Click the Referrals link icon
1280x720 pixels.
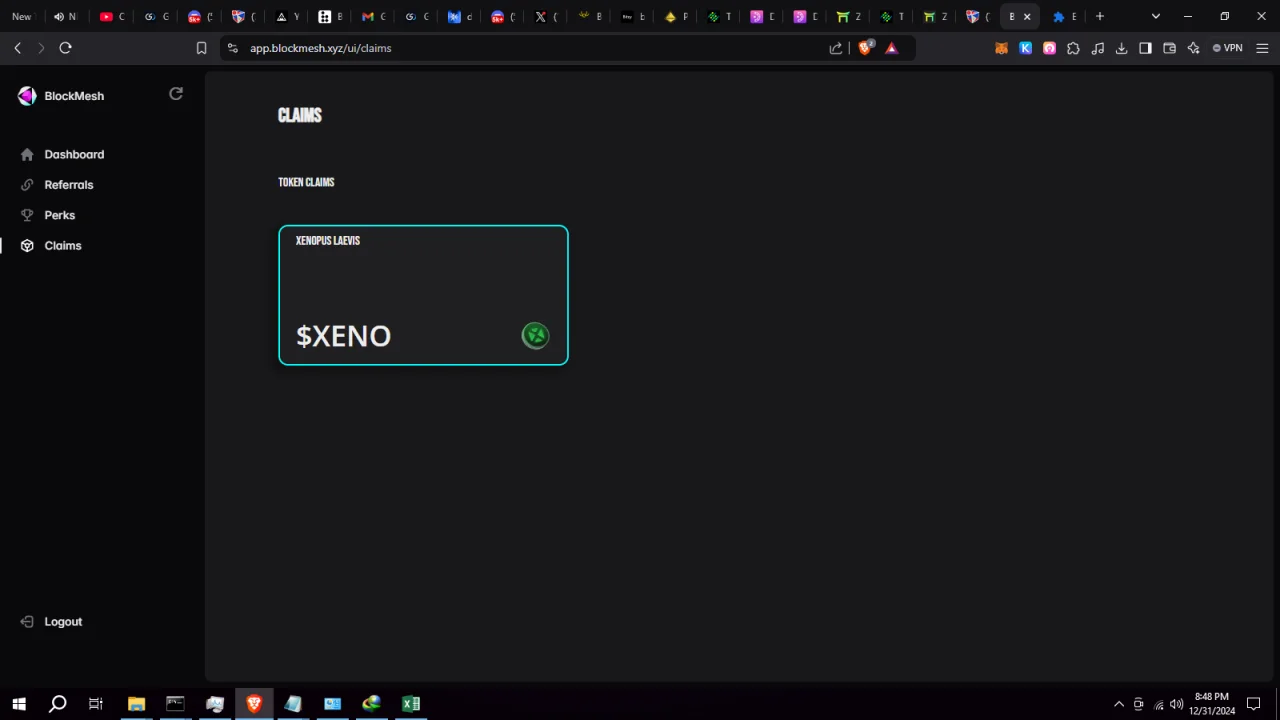27,185
